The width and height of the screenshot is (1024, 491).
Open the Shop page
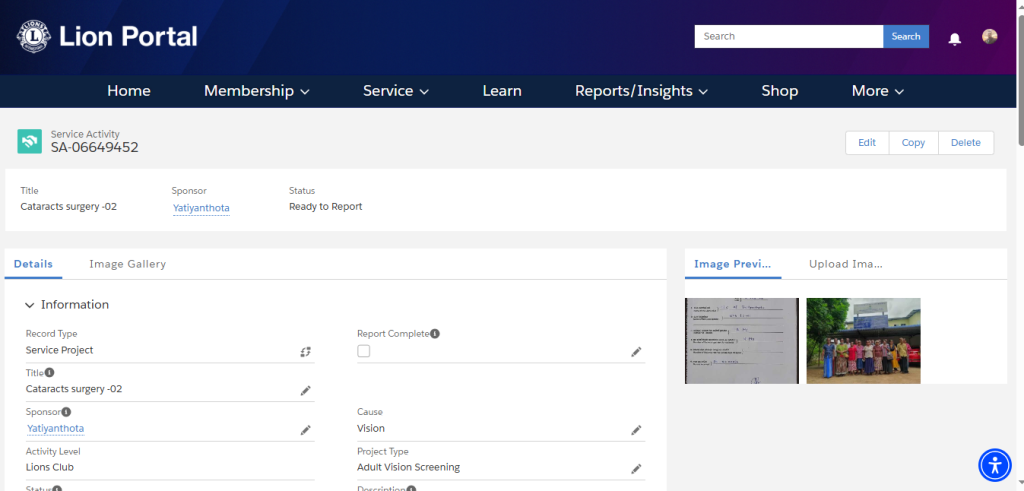pyautogui.click(x=780, y=91)
